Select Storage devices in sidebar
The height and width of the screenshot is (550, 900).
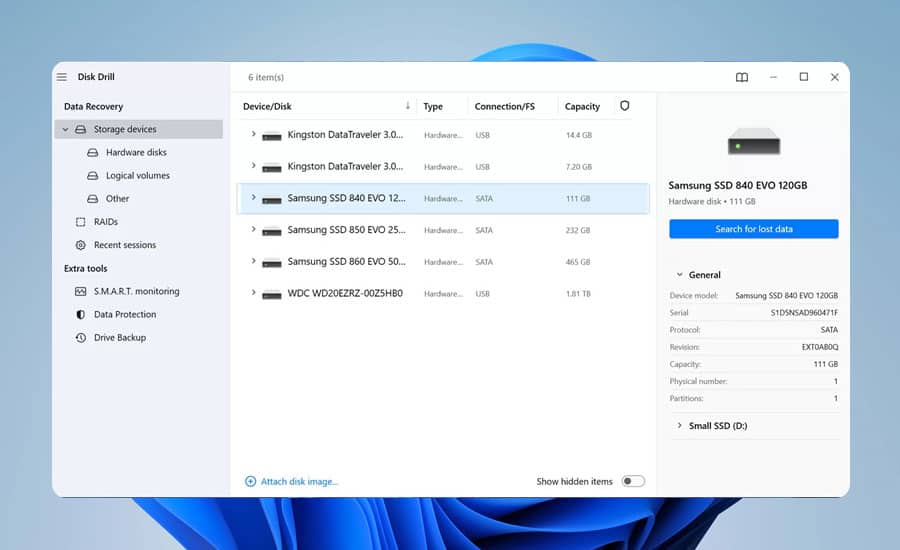point(139,129)
